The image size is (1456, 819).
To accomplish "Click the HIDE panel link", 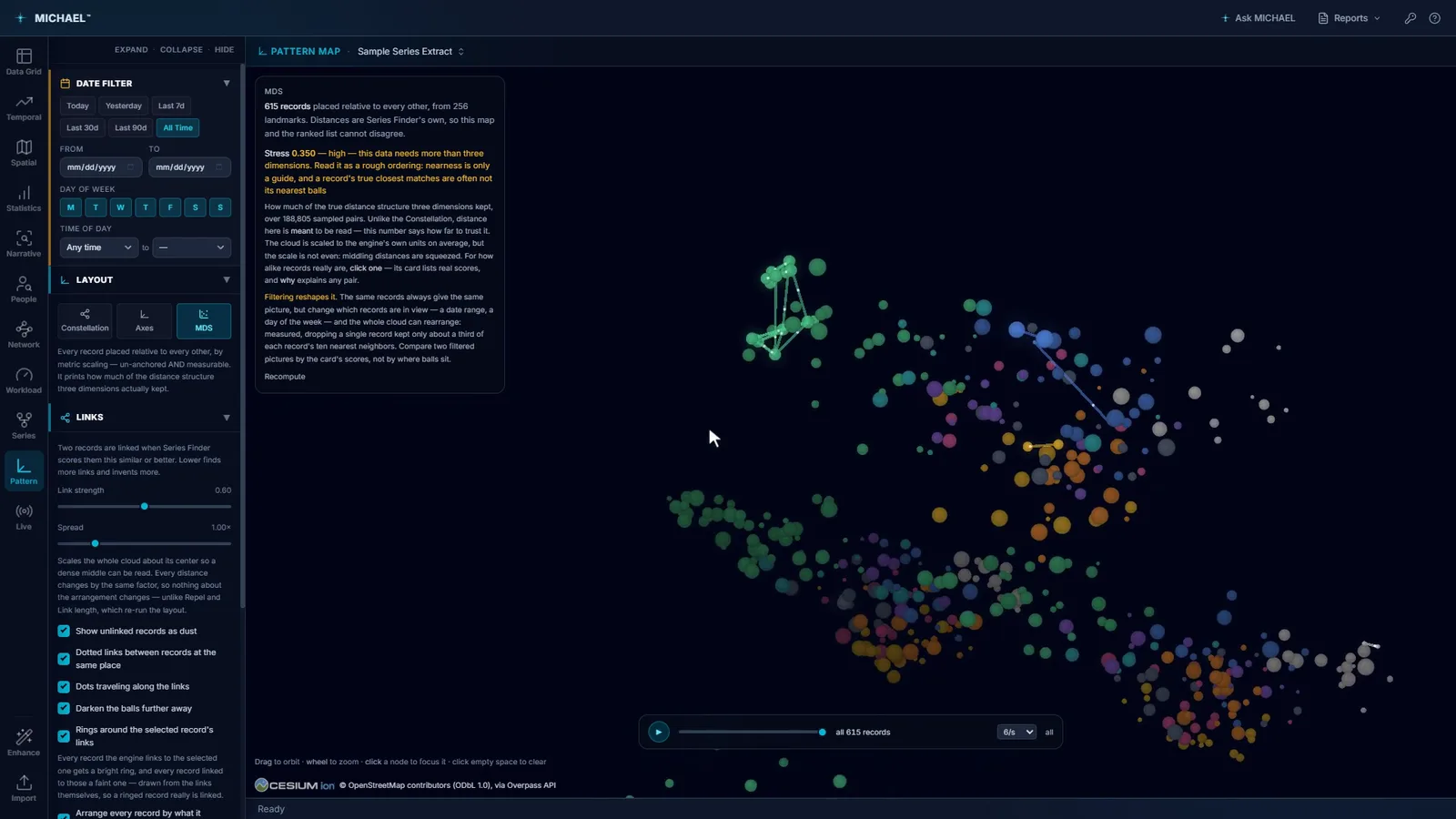I will point(224,50).
